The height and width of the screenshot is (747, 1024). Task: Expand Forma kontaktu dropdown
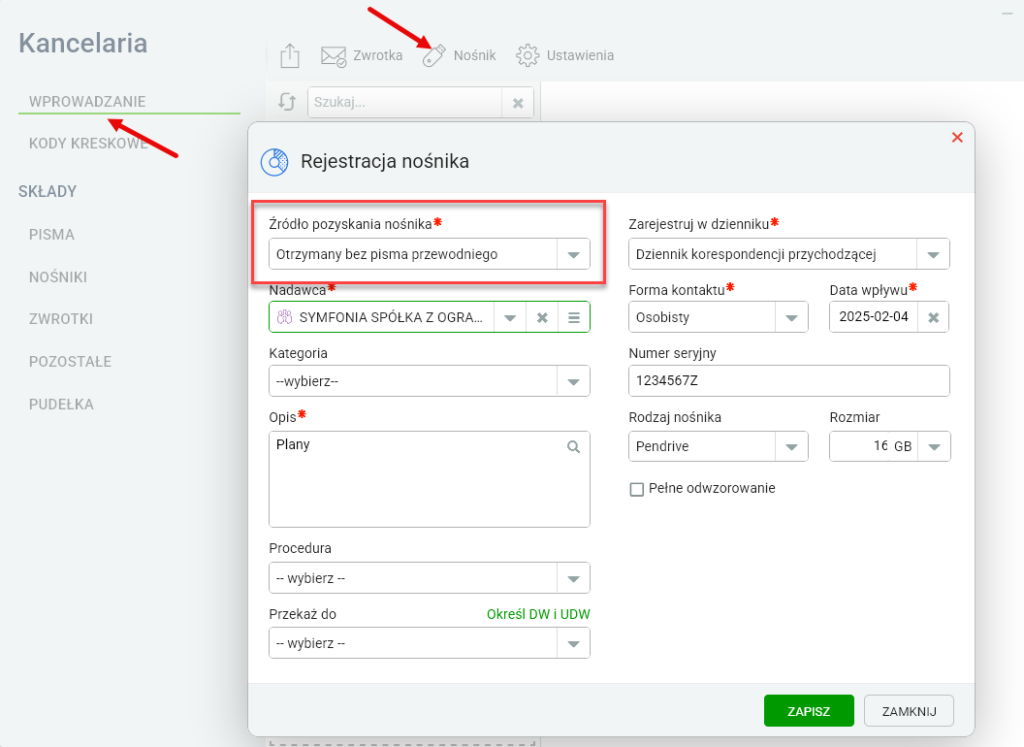[x=792, y=317]
